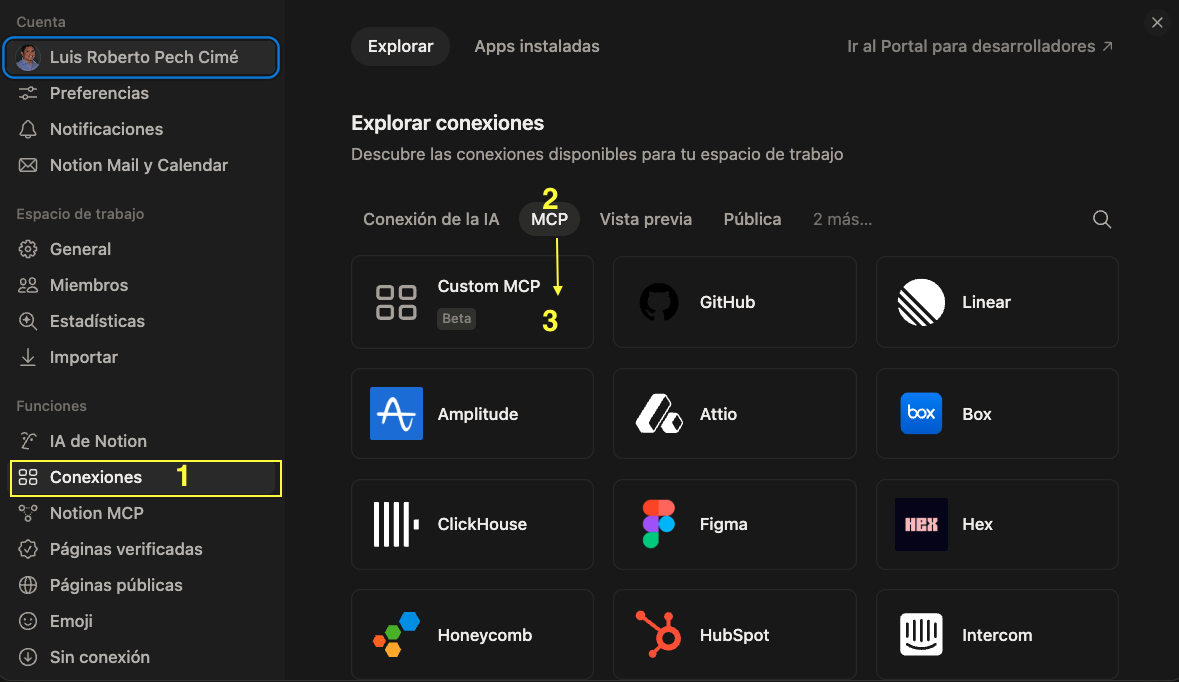
Task: Click 'Descubre las conexiones disponibles' description
Action: pyautogui.click(x=597, y=155)
